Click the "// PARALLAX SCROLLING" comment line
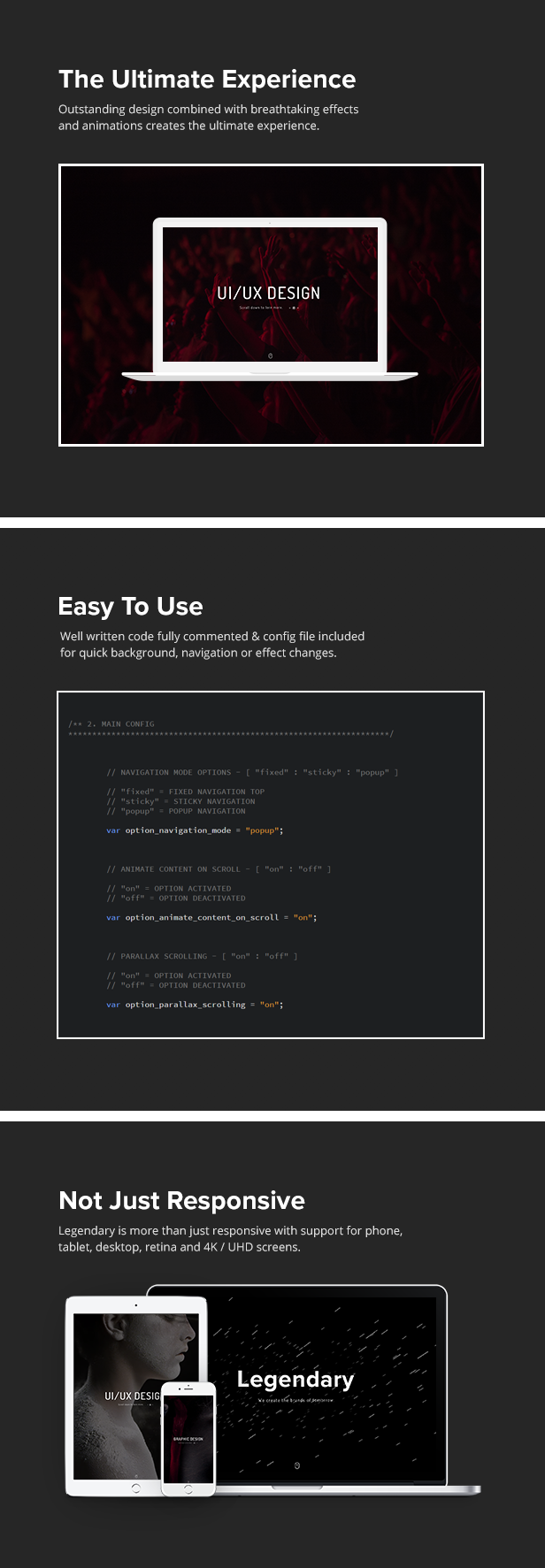This screenshot has width=545, height=1568. [x=202, y=956]
